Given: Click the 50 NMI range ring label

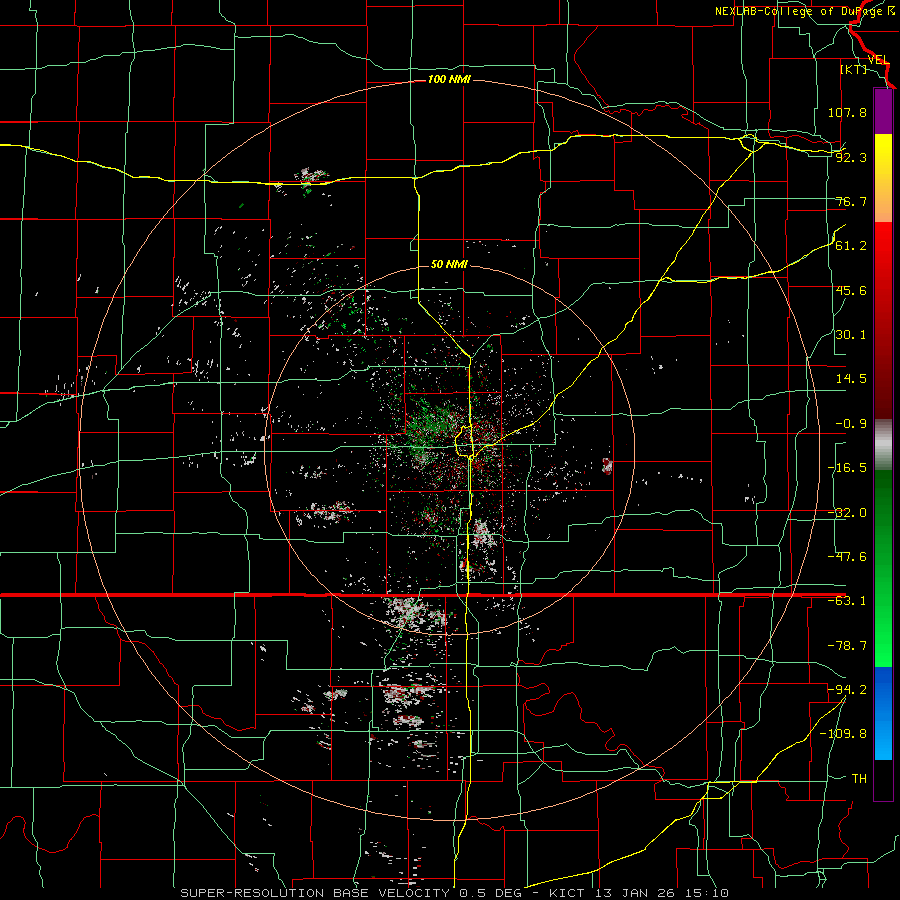Looking at the screenshot, I should tap(449, 265).
